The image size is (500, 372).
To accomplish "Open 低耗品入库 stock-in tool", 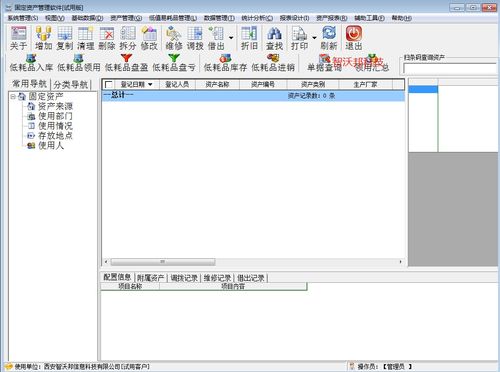I will 31,63.
